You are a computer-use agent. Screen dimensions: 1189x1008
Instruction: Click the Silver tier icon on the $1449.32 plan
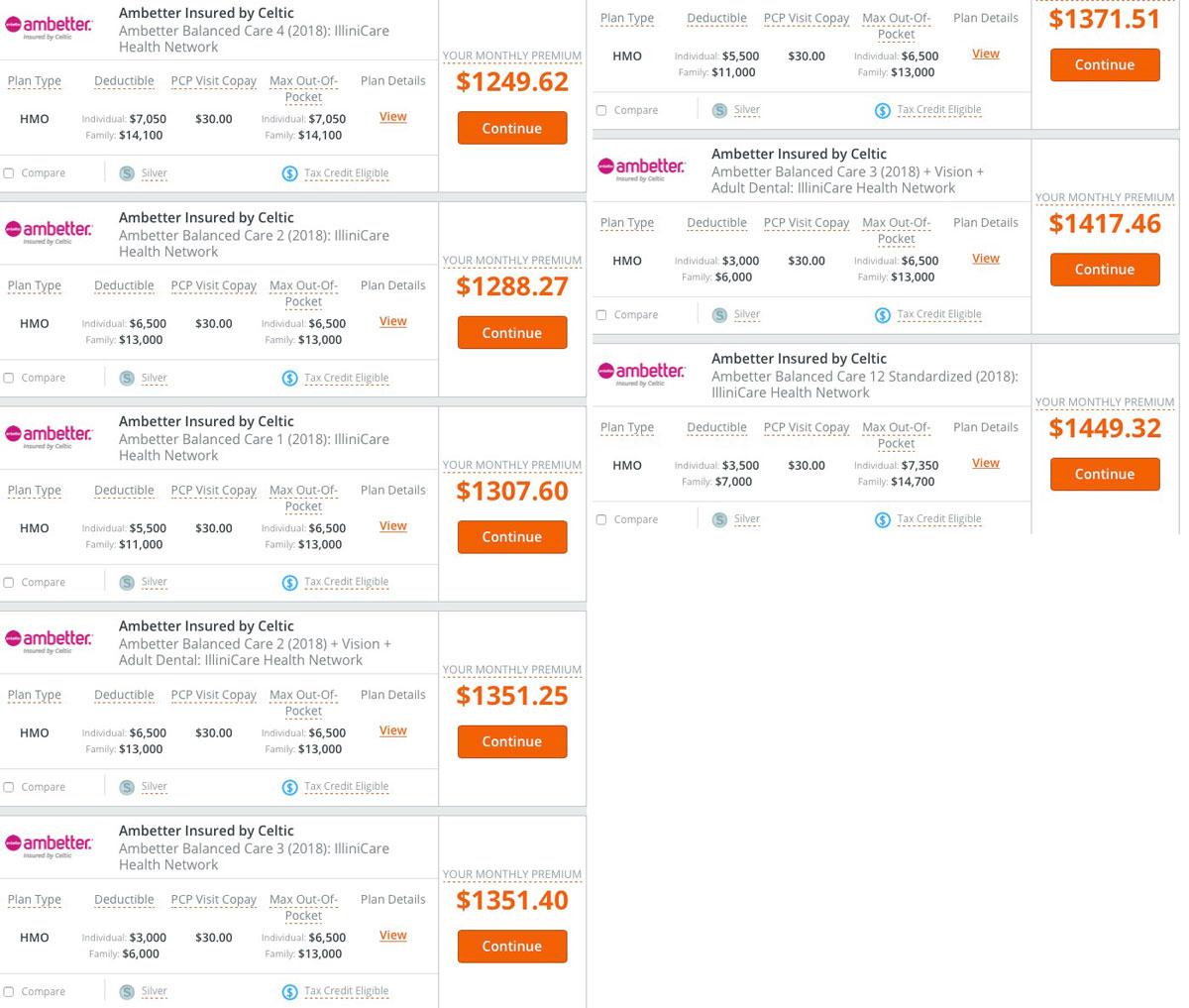[719, 519]
